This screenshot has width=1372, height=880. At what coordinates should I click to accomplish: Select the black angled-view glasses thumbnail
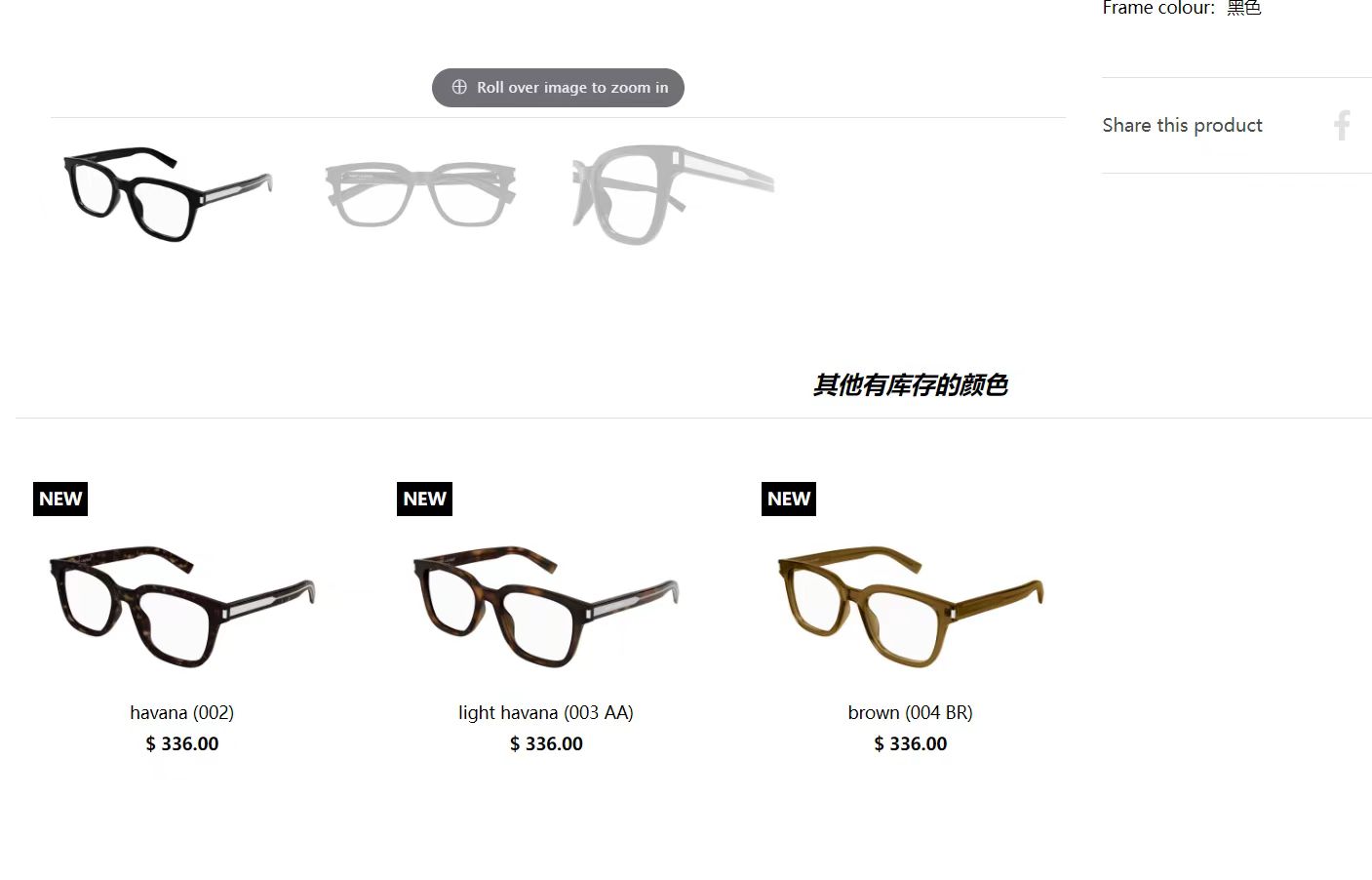pyautogui.click(x=168, y=194)
